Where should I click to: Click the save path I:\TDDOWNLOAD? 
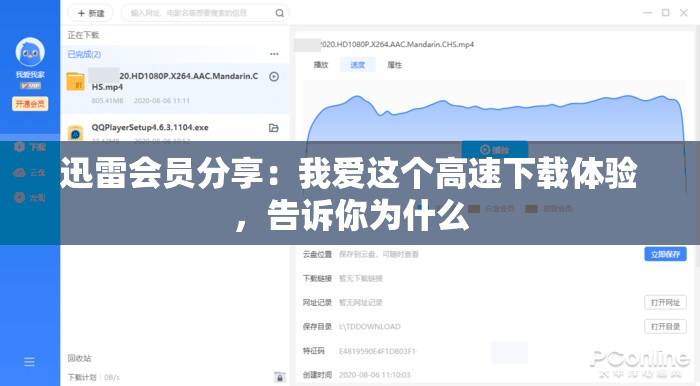370,327
